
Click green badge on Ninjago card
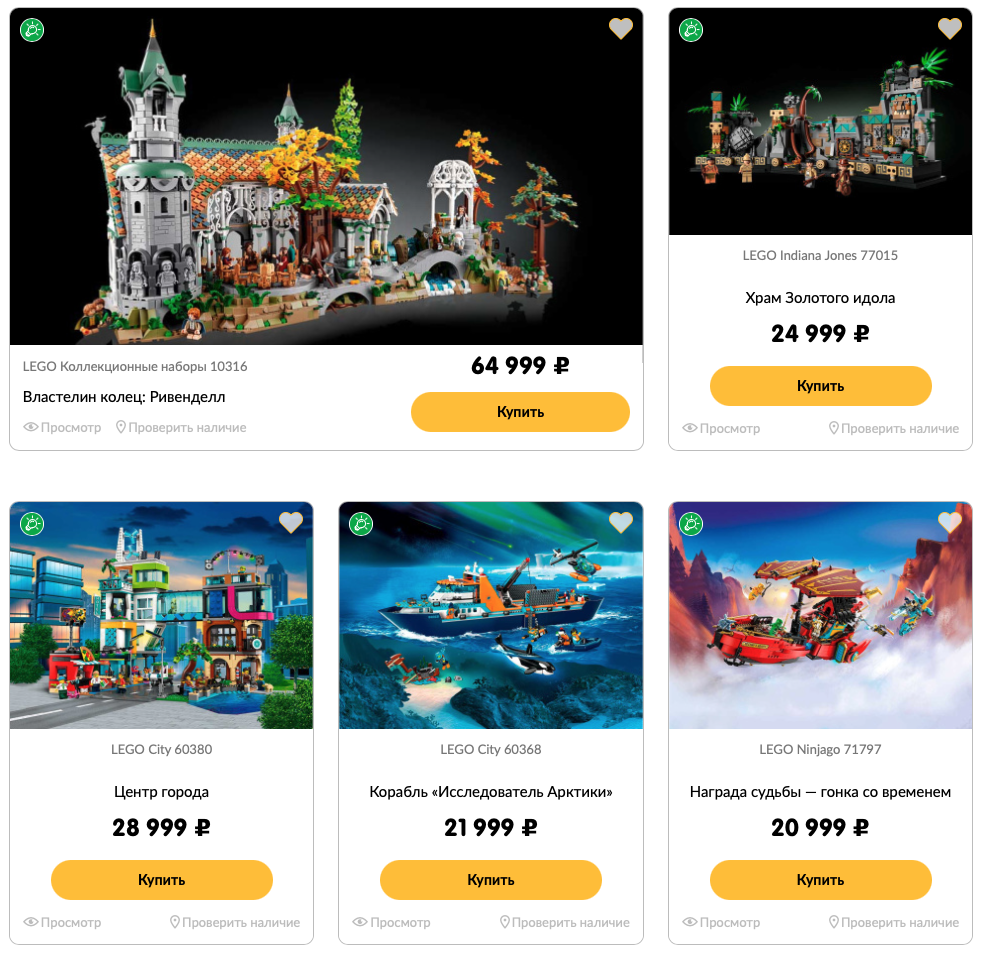[x=691, y=523]
